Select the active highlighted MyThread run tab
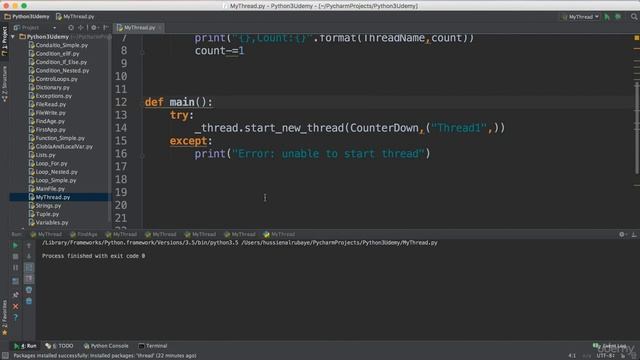This screenshot has width=640, height=360. 279,234
